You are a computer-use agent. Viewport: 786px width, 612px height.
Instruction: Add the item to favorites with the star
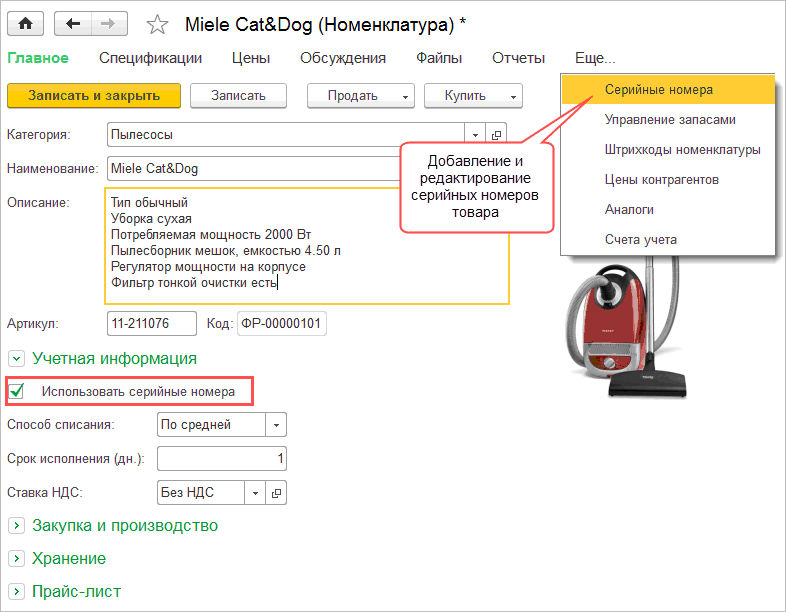(x=157, y=24)
